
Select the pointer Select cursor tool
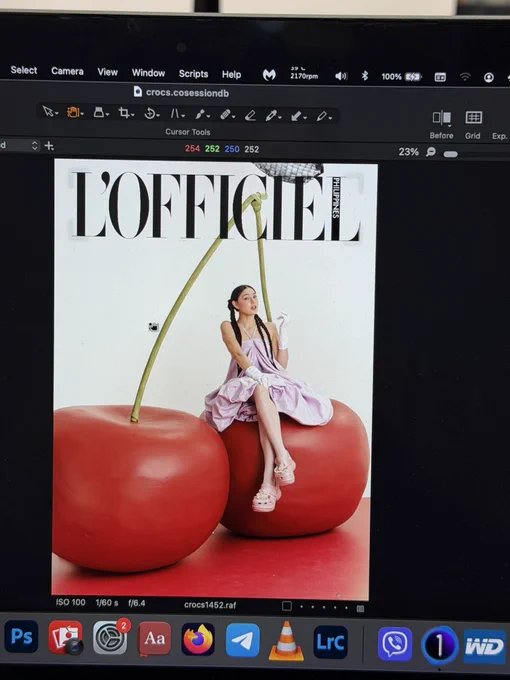(49, 111)
